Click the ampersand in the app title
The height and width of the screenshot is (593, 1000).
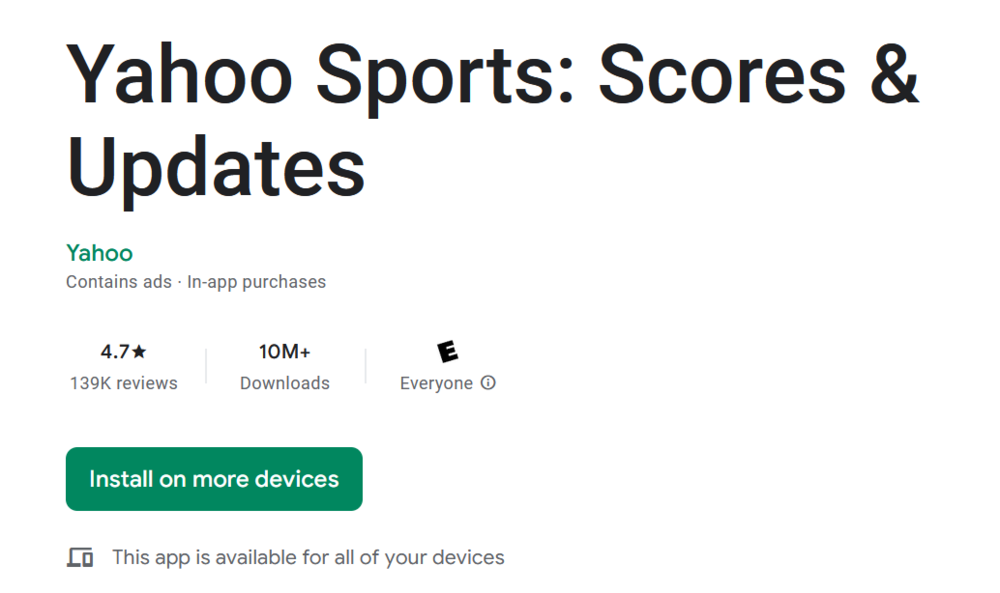(894, 74)
